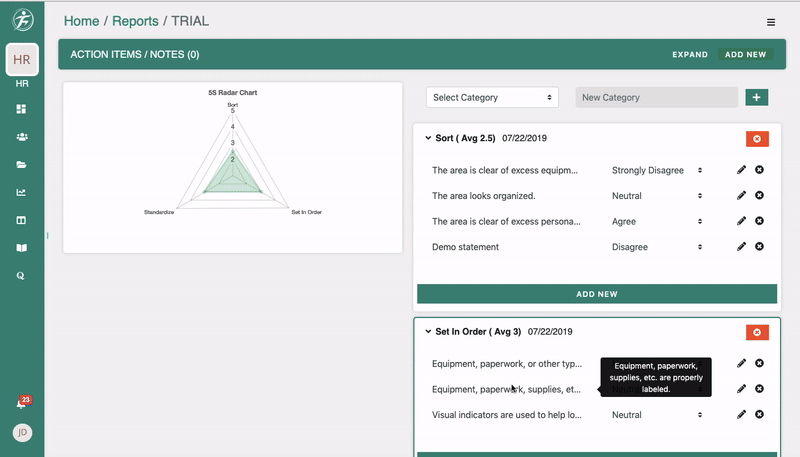Screen dimensions: 800x457
Task: Open the Select Category dropdown
Action: point(492,97)
